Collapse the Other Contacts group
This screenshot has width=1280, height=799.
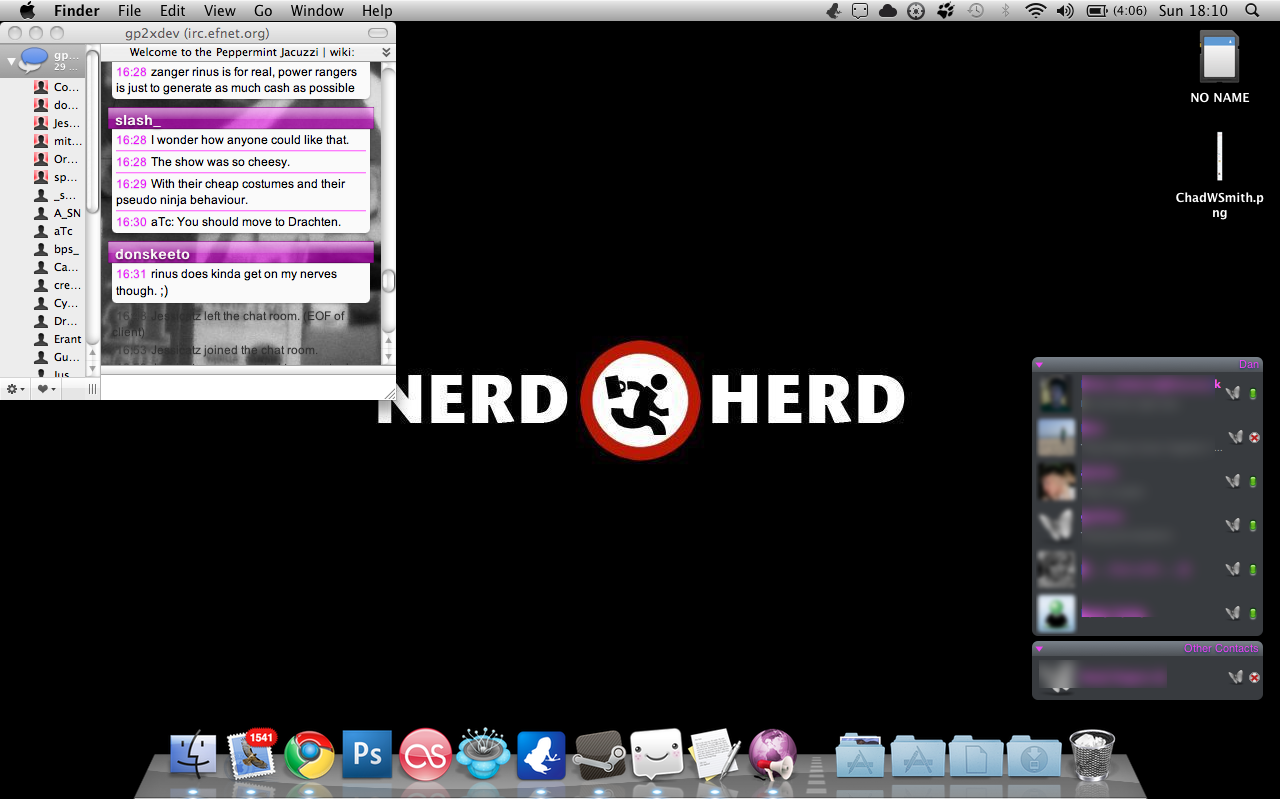(x=1039, y=648)
